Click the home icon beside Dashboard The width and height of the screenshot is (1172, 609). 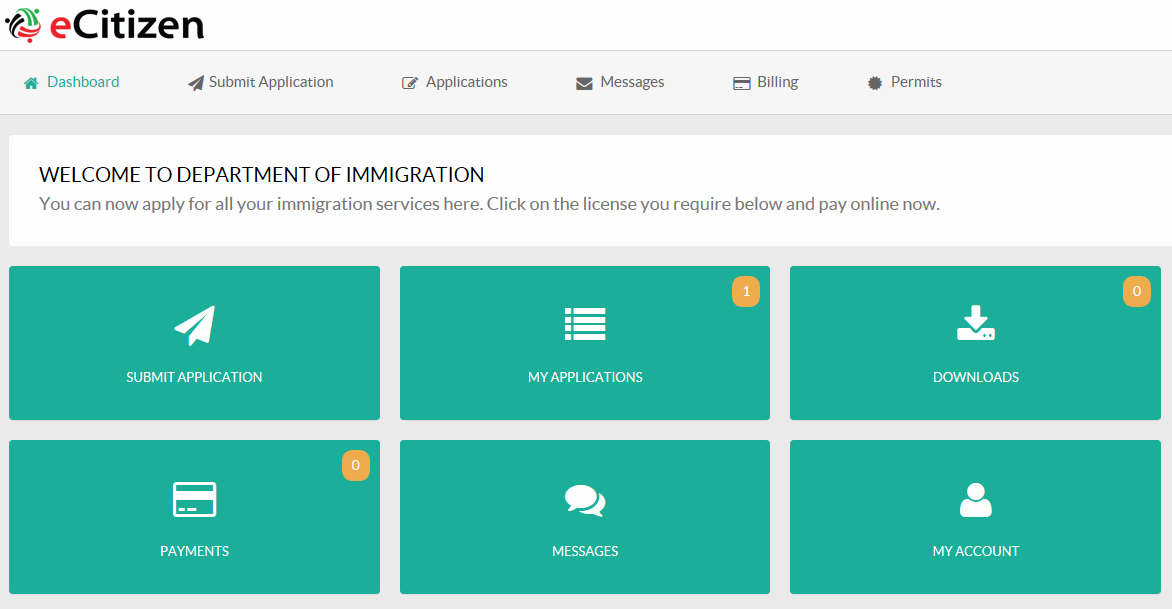tap(31, 83)
